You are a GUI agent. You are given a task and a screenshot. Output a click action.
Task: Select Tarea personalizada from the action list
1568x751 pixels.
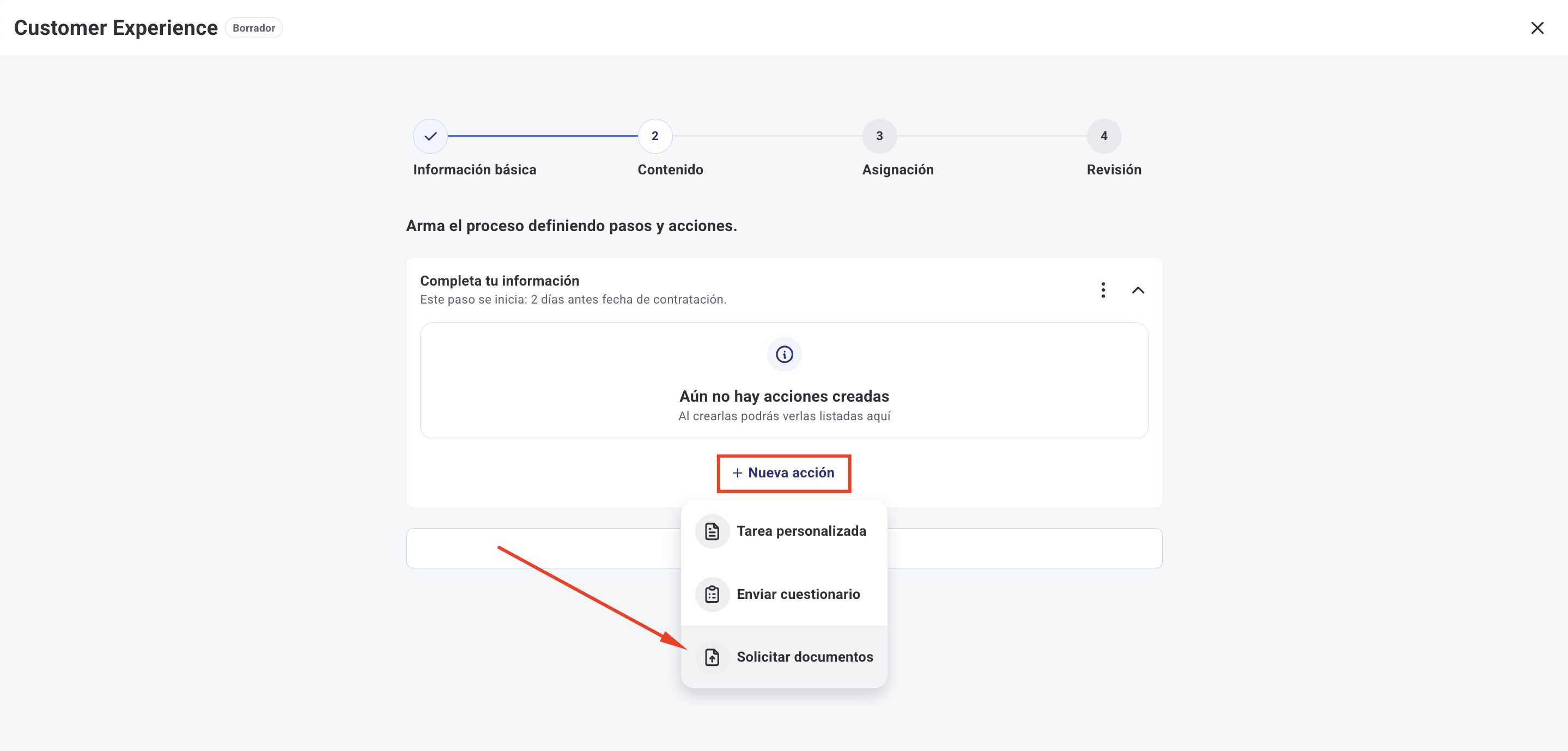click(x=801, y=530)
